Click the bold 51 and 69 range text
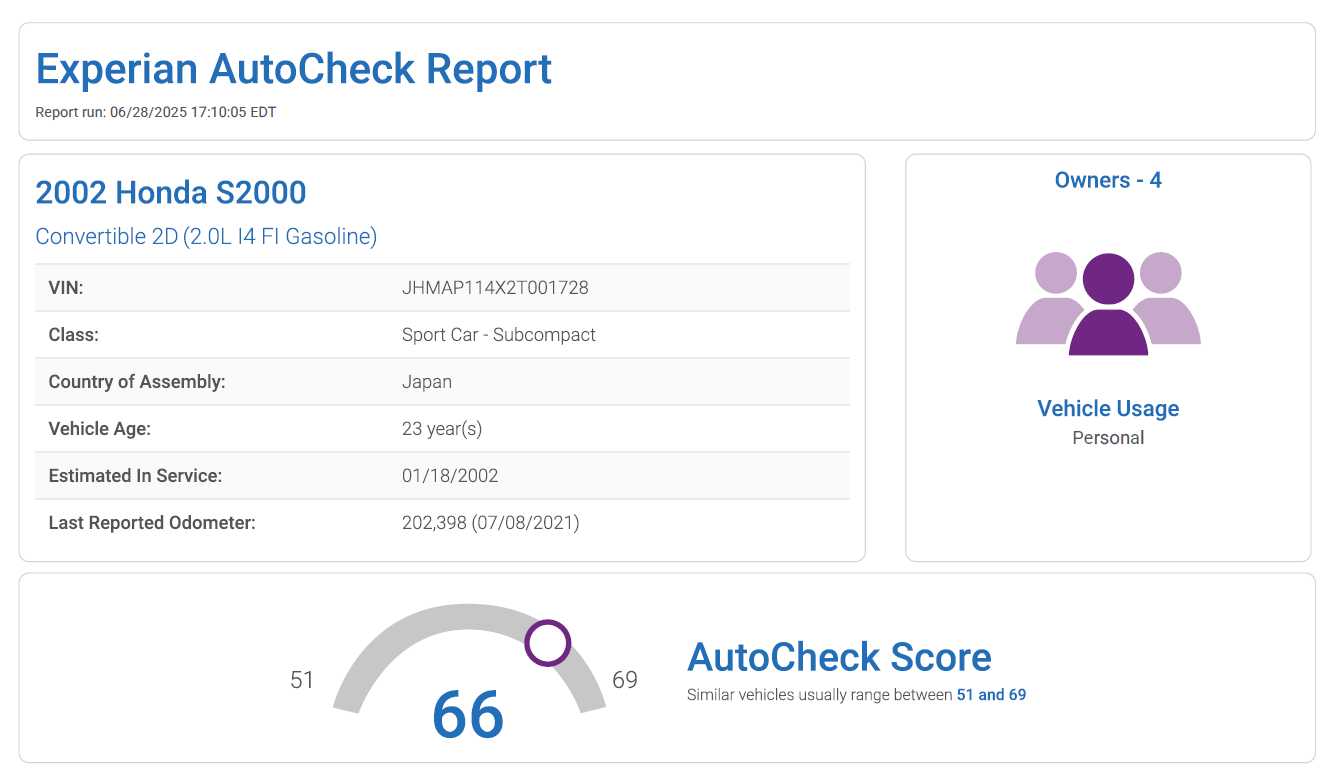 (x=991, y=695)
